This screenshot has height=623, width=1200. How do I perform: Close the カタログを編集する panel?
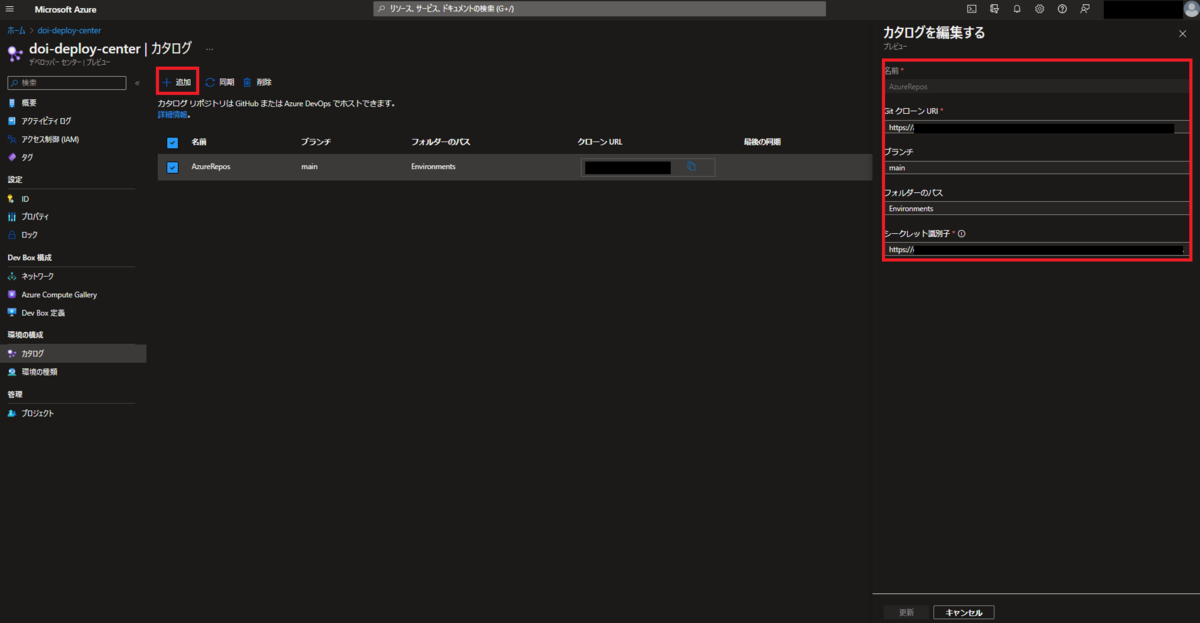pyautogui.click(x=1183, y=33)
